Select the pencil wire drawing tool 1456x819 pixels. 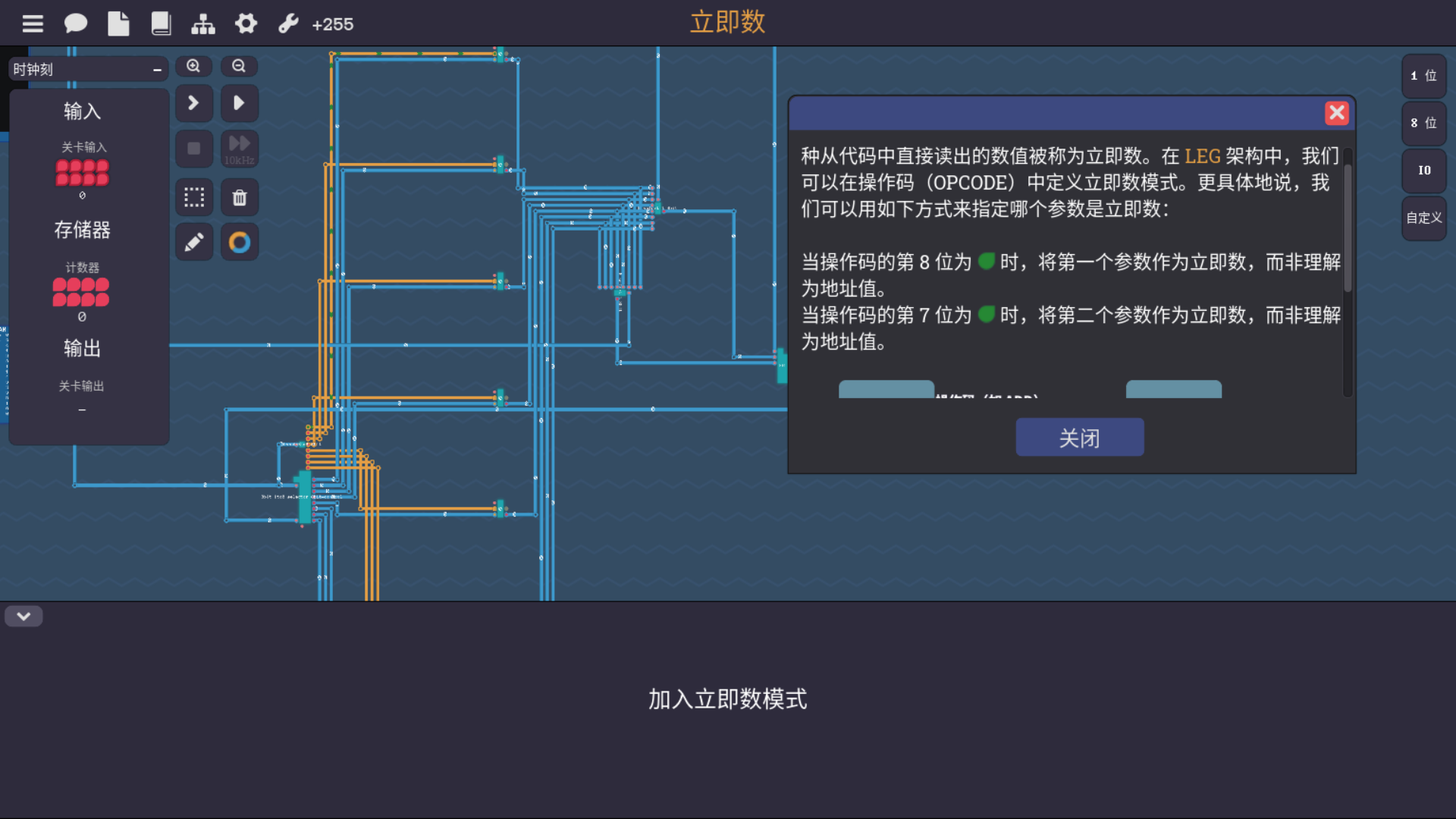tap(194, 243)
